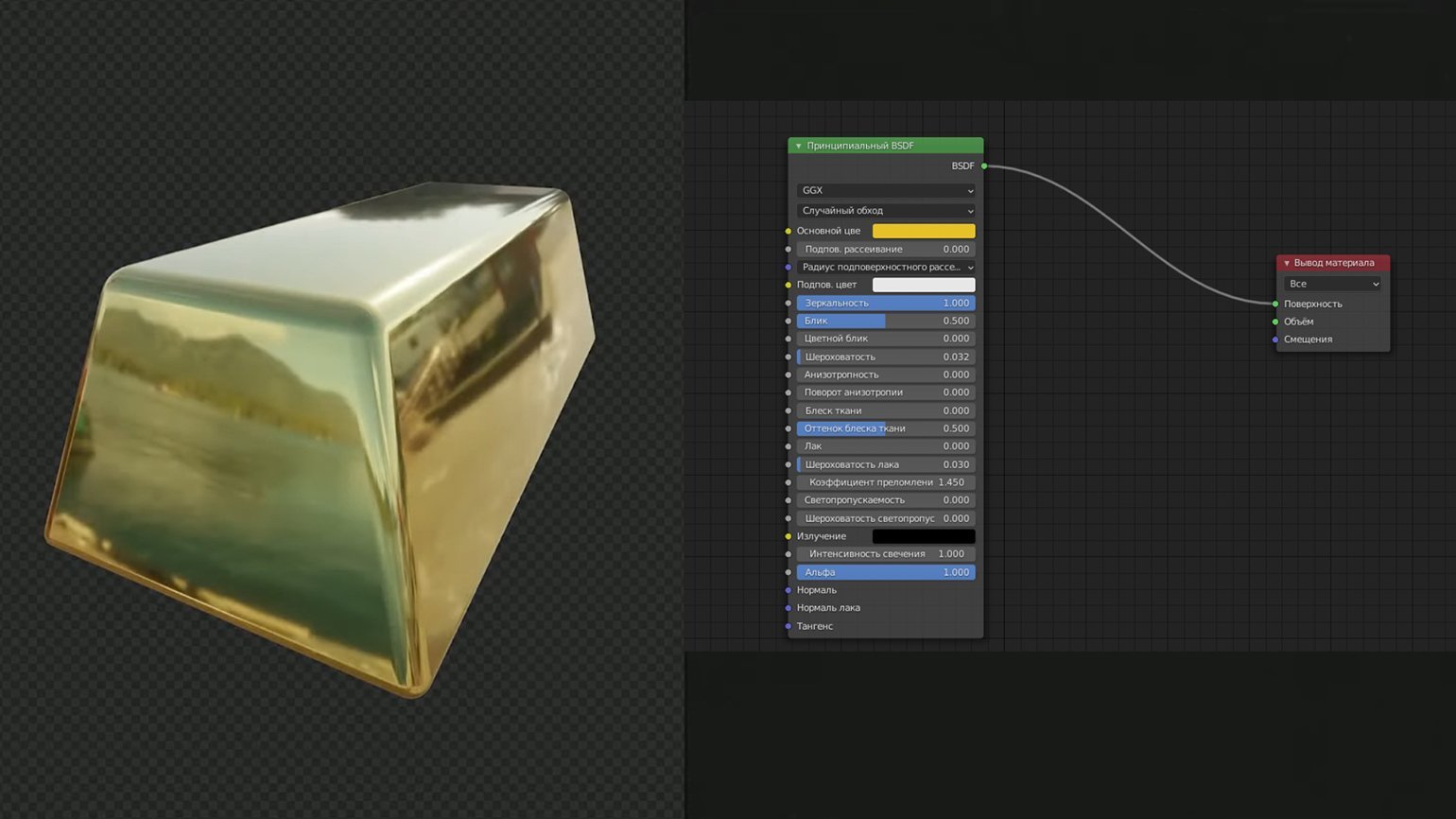This screenshot has height=819, width=1456.
Task: Click the link wire between BSDF and Поверхность
Action: [x=1132, y=231]
